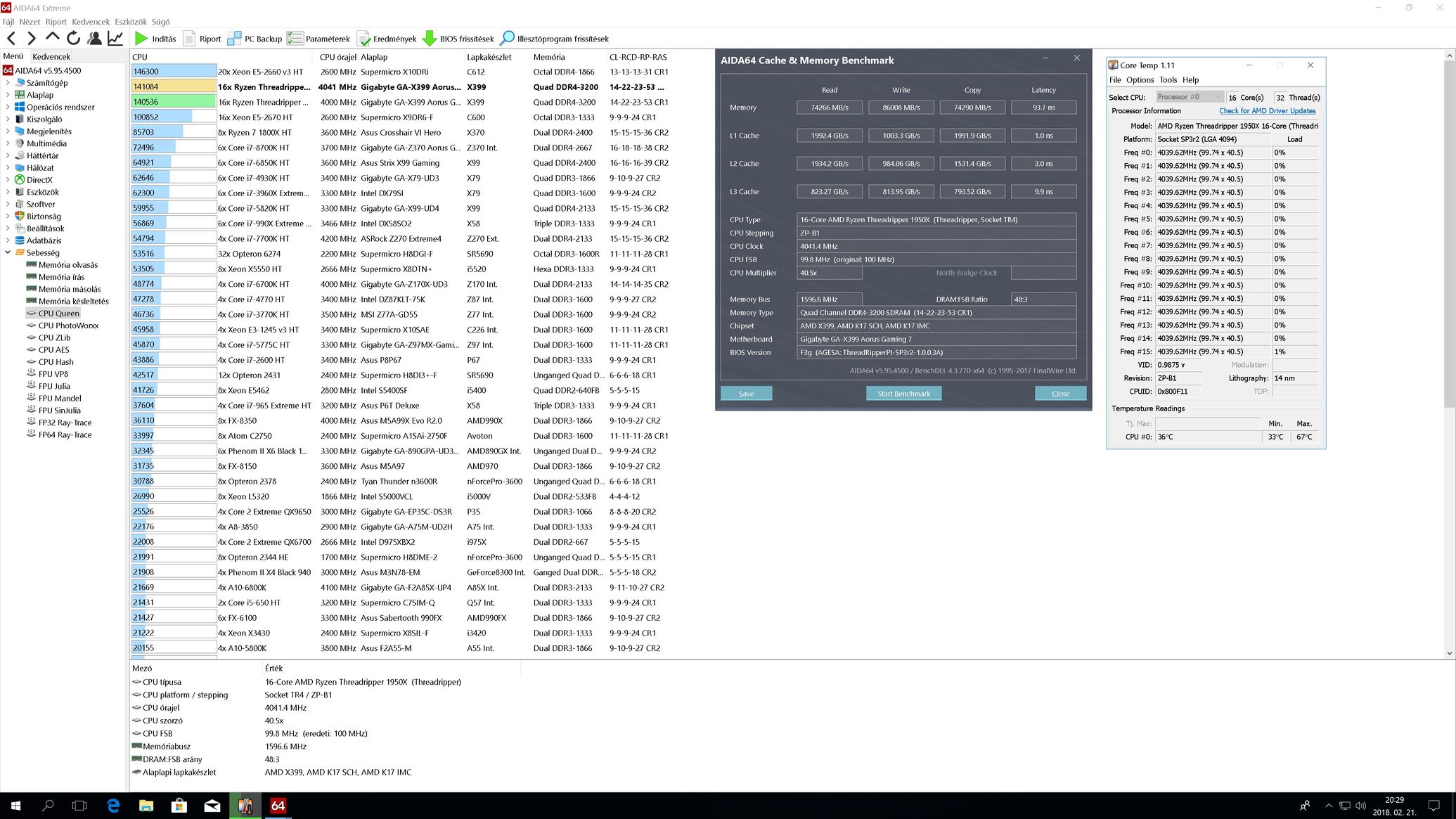This screenshot has height=819, width=1456.
Task: Open taskbar search icon
Action: tap(48, 806)
